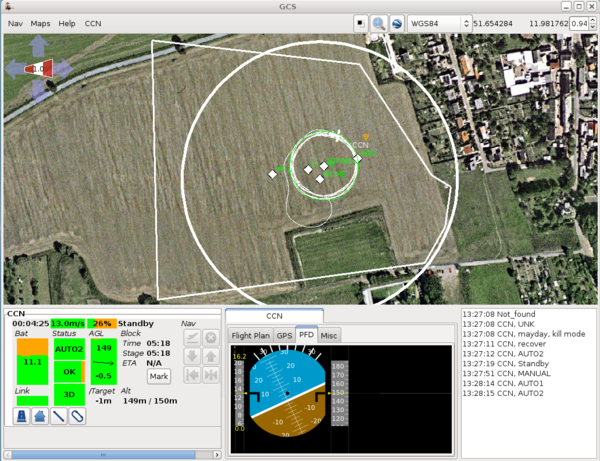Click the oval circuit button

tap(77, 416)
